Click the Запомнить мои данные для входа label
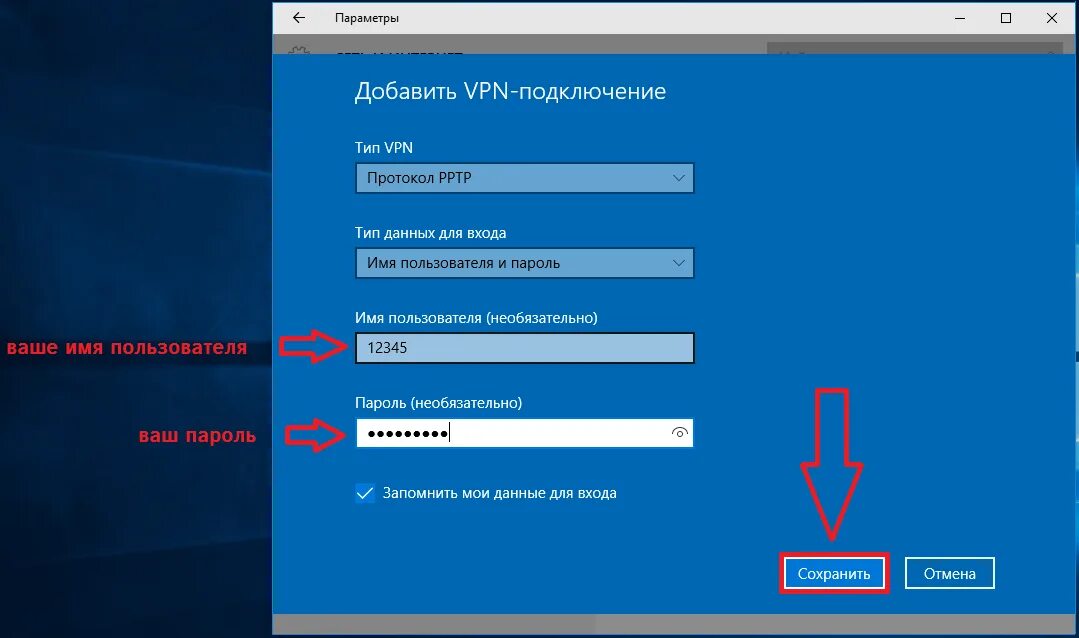Screen dimensions: 1079x638 click(x=500, y=493)
